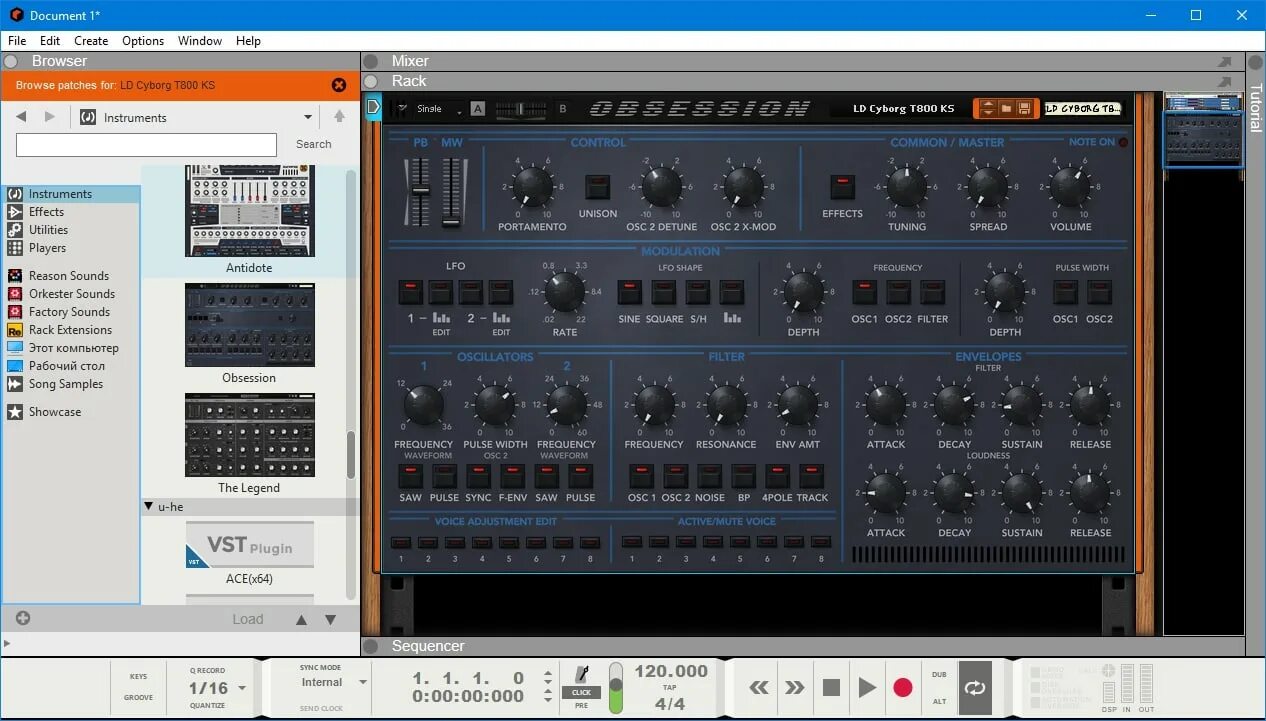The image size is (1266, 721).
Task: Select Effects in the browser sidebar
Action: click(x=46, y=212)
